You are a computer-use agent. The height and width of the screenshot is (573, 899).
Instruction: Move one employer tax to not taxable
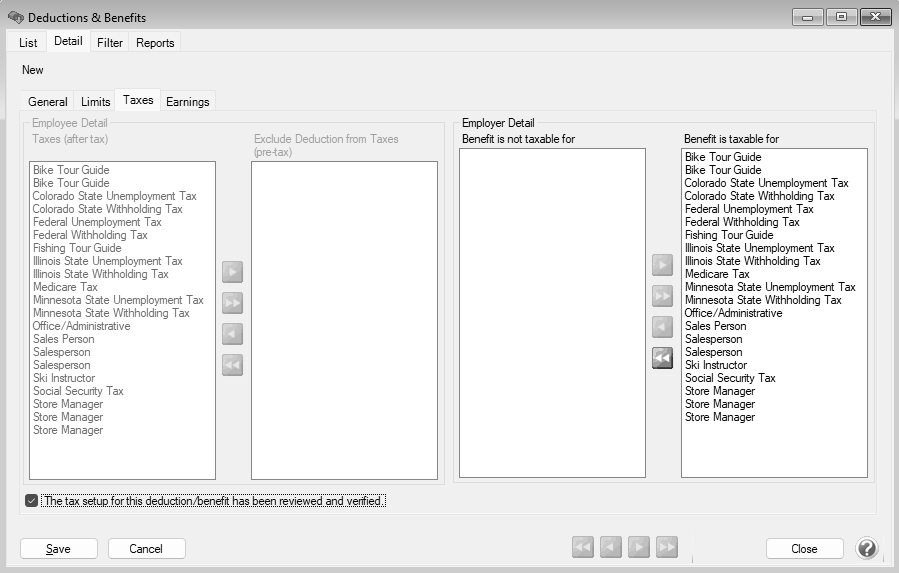pyautogui.click(x=662, y=327)
